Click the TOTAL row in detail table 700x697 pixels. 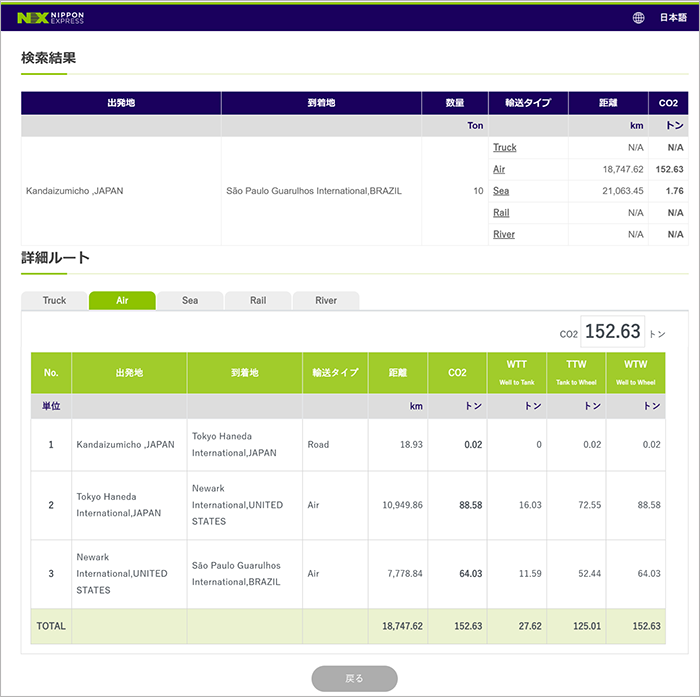click(50, 626)
